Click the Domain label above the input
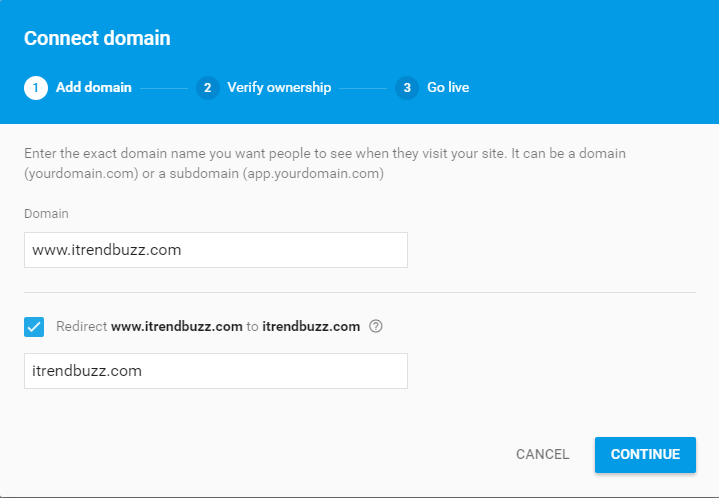The width and height of the screenshot is (719, 498). [x=46, y=214]
